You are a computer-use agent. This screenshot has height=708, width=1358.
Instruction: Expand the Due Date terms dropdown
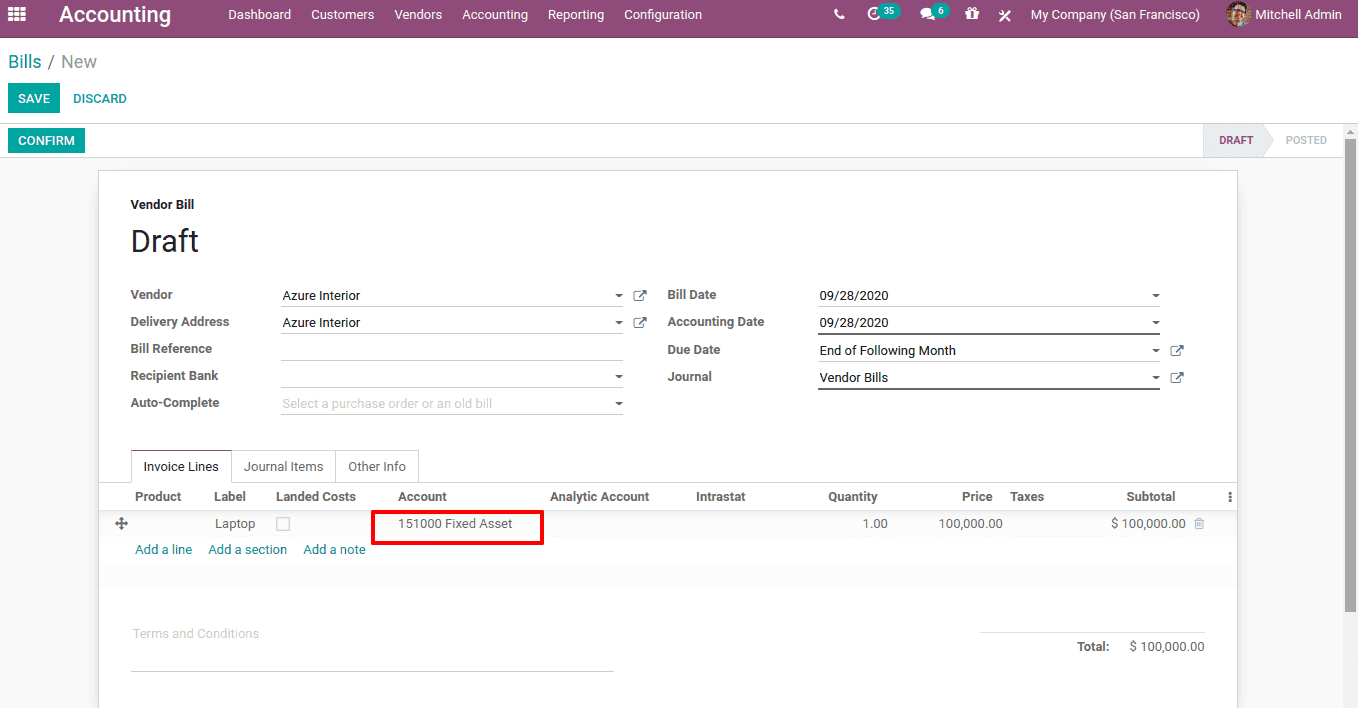(x=1156, y=351)
